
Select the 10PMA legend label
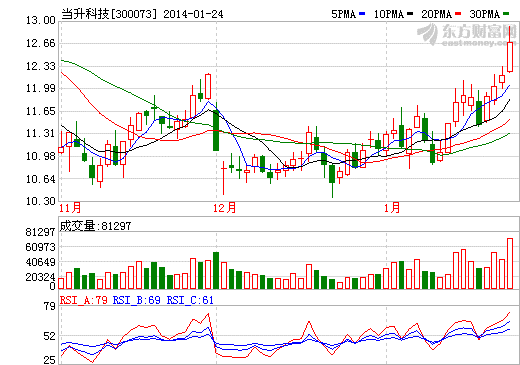coord(389,14)
